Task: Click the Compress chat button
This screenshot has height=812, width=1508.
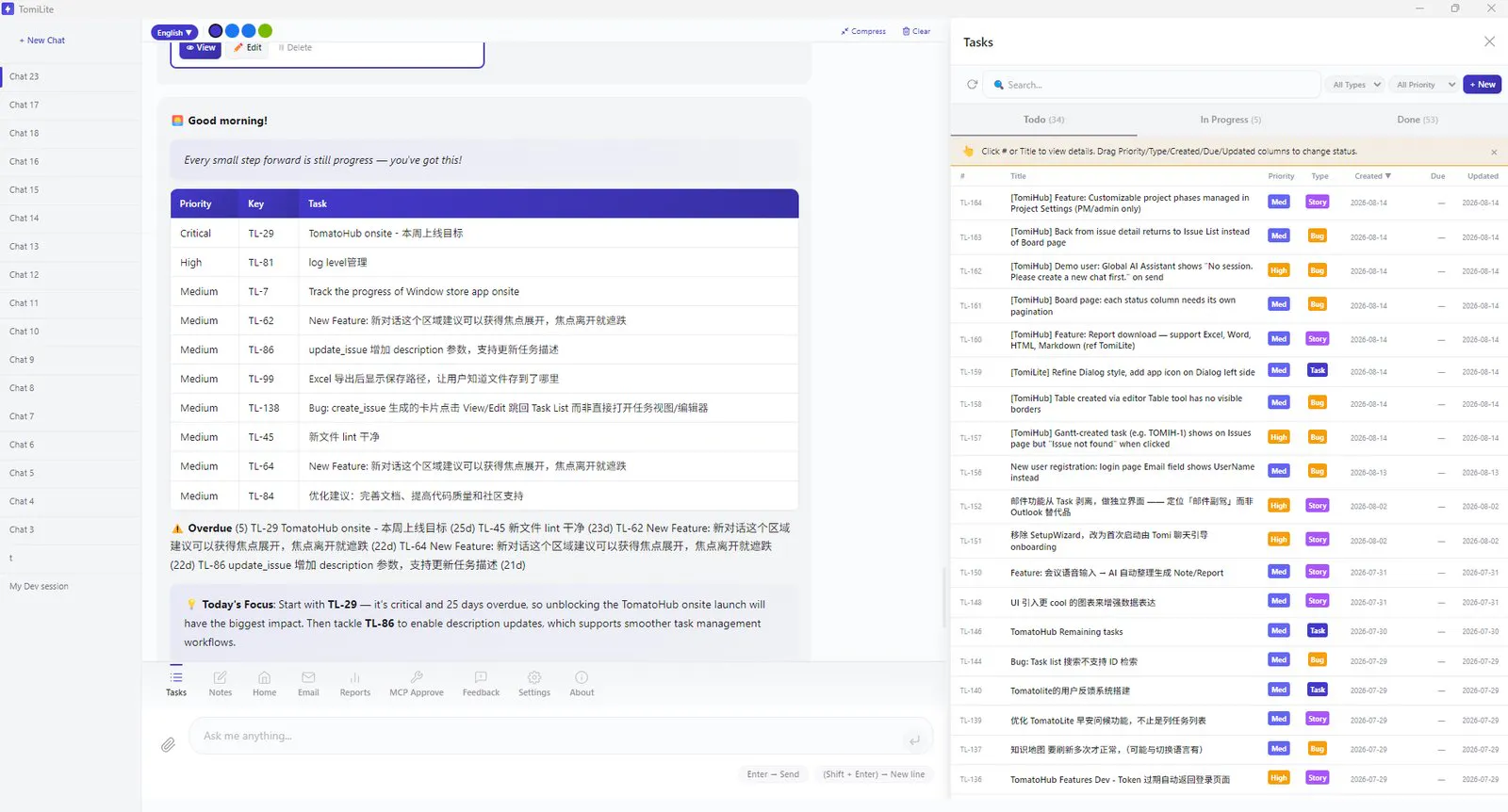Action: pos(863,31)
